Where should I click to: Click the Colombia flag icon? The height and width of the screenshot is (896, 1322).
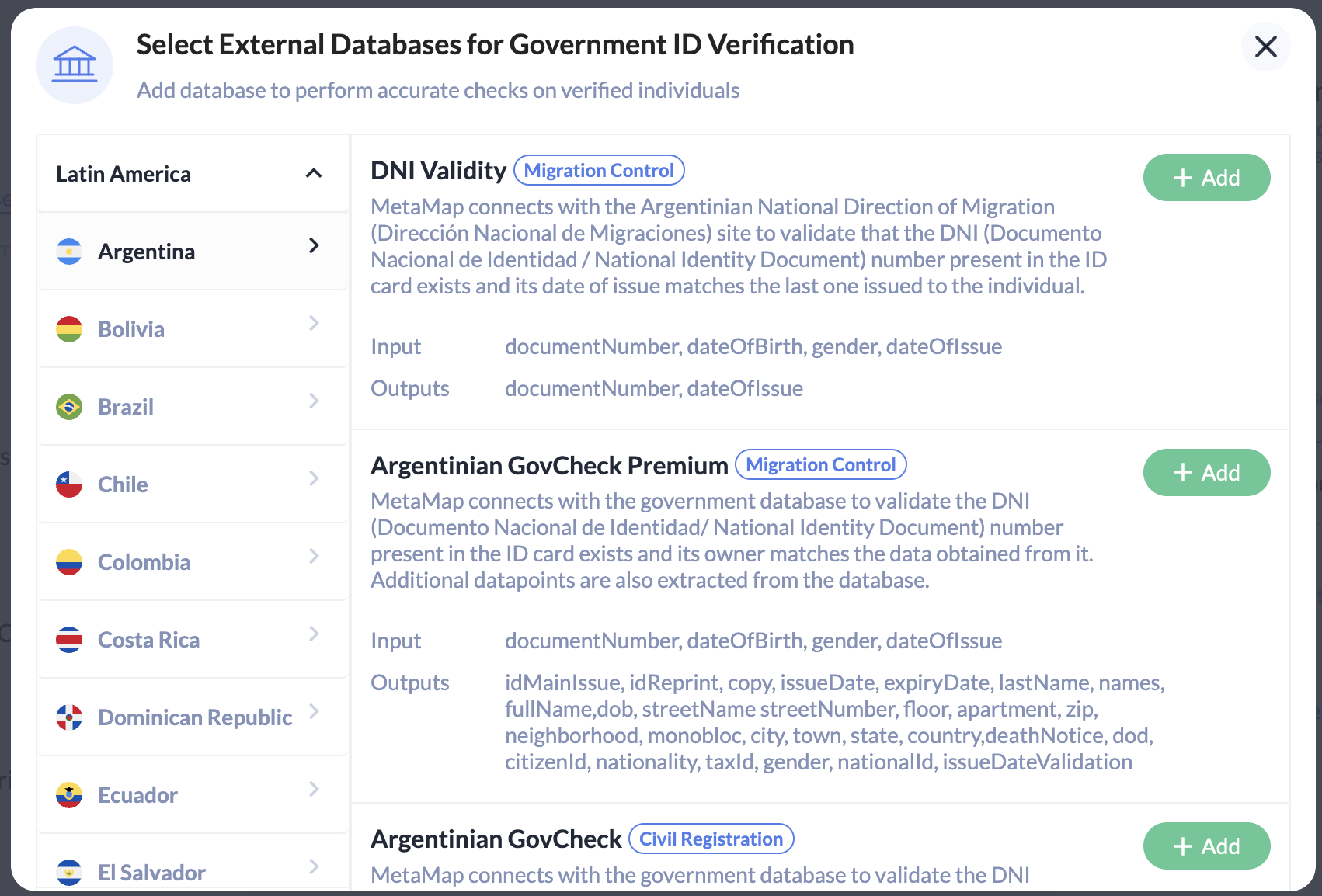pos(69,562)
